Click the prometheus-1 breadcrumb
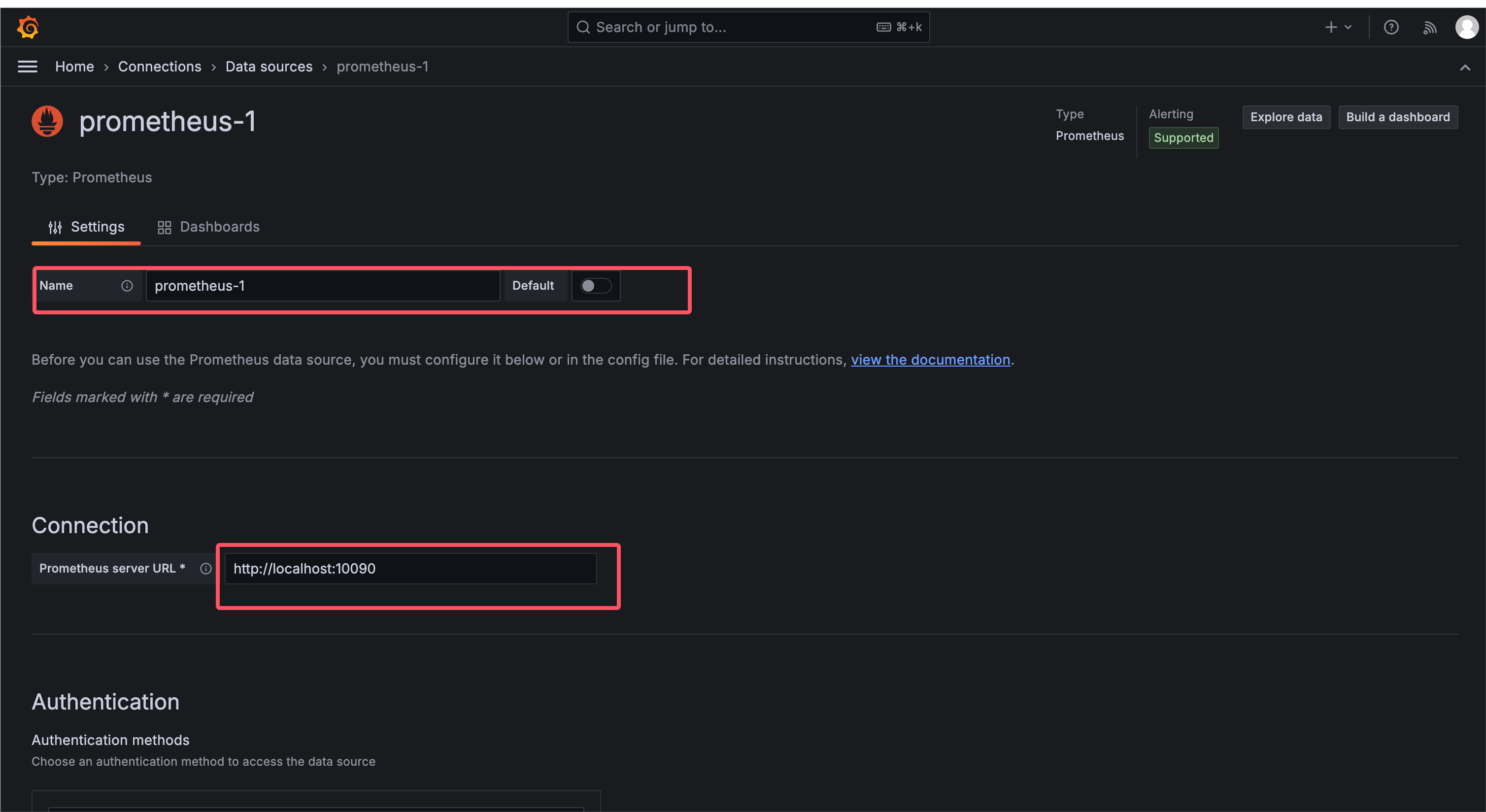This screenshot has height=812, width=1486. (382, 67)
